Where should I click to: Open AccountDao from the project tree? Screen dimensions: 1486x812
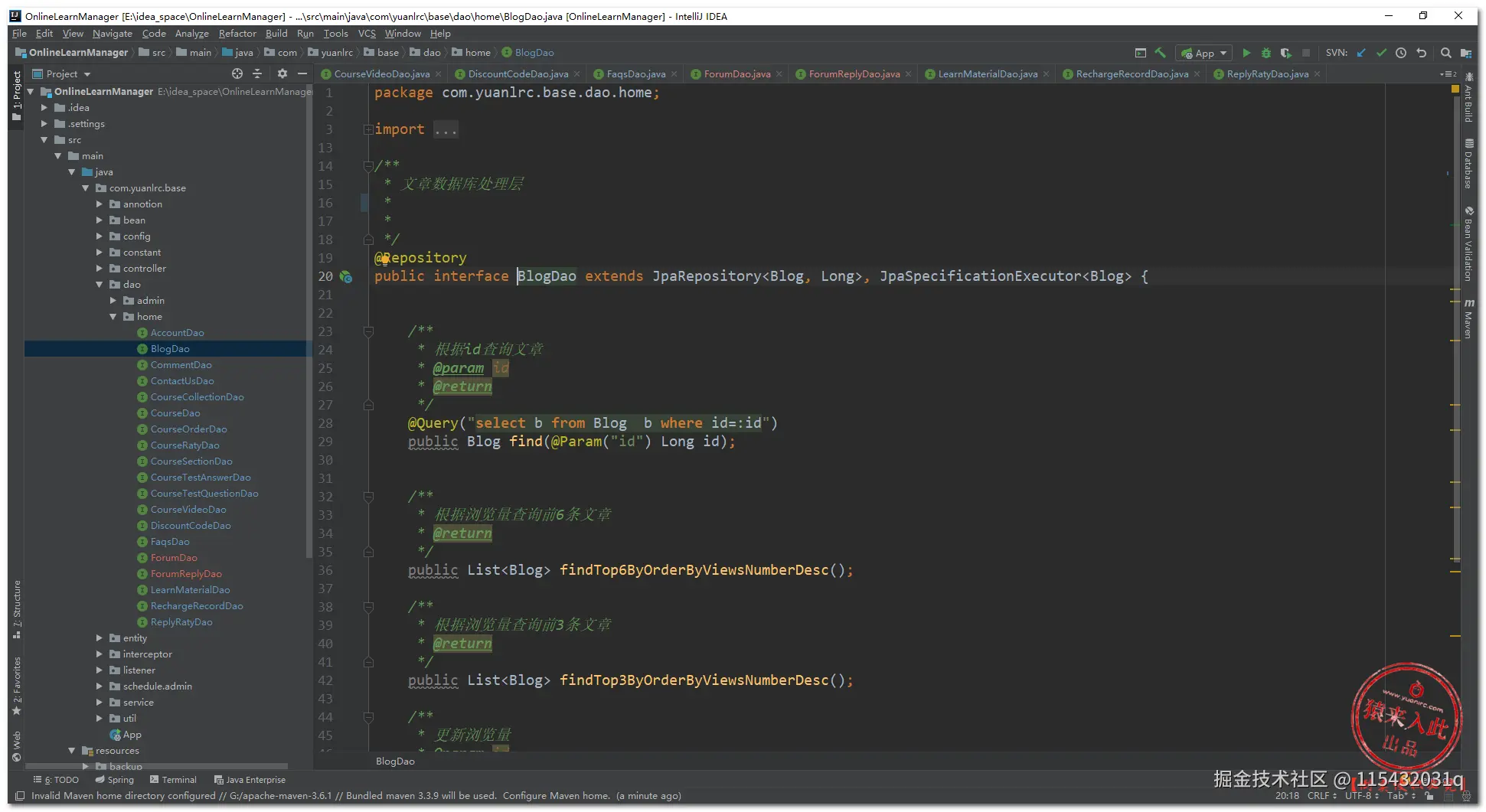pyautogui.click(x=177, y=333)
